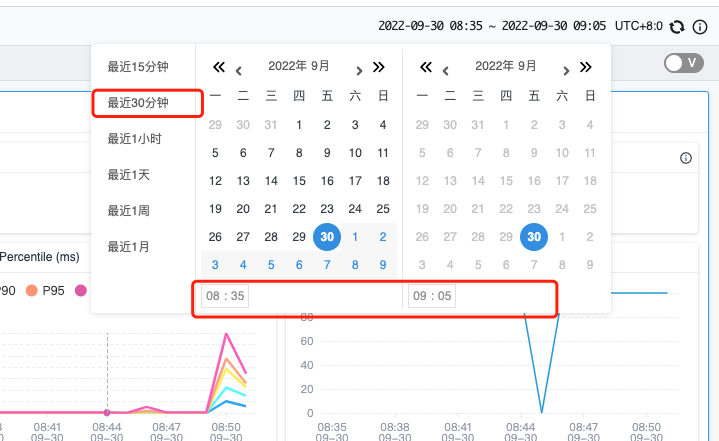Select 最近1月 quick range
719x441 pixels.
[x=128, y=247]
